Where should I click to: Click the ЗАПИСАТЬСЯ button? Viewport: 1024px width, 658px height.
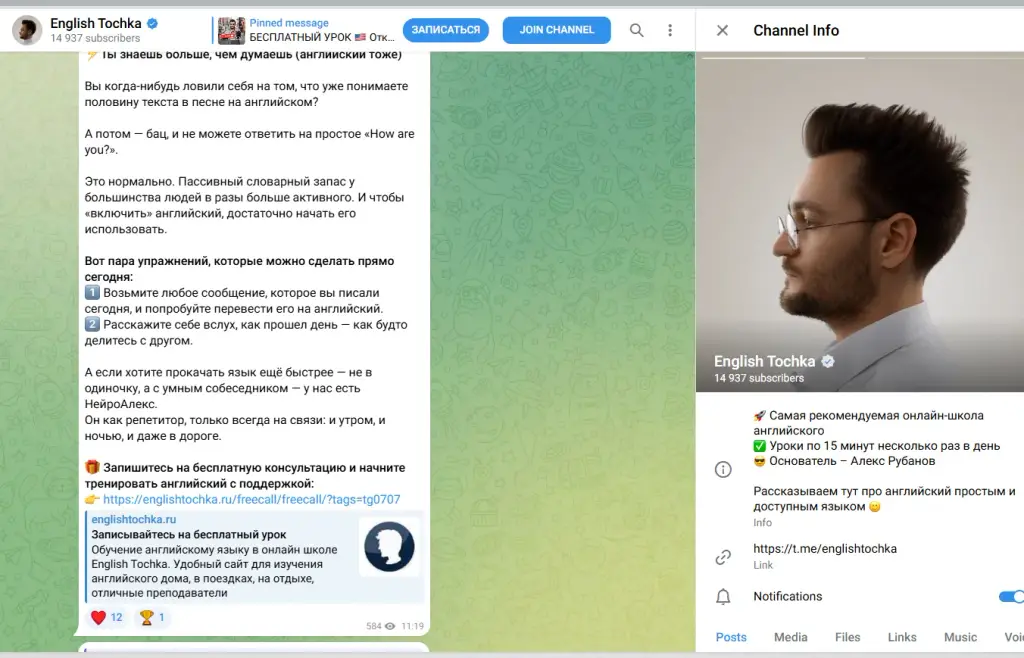[445, 30]
